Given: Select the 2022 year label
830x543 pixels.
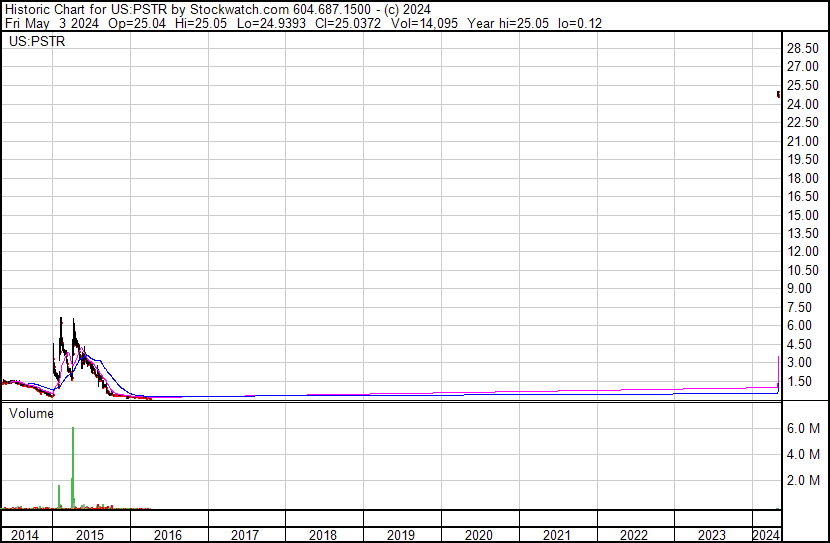Looking at the screenshot, I should click(x=635, y=535).
